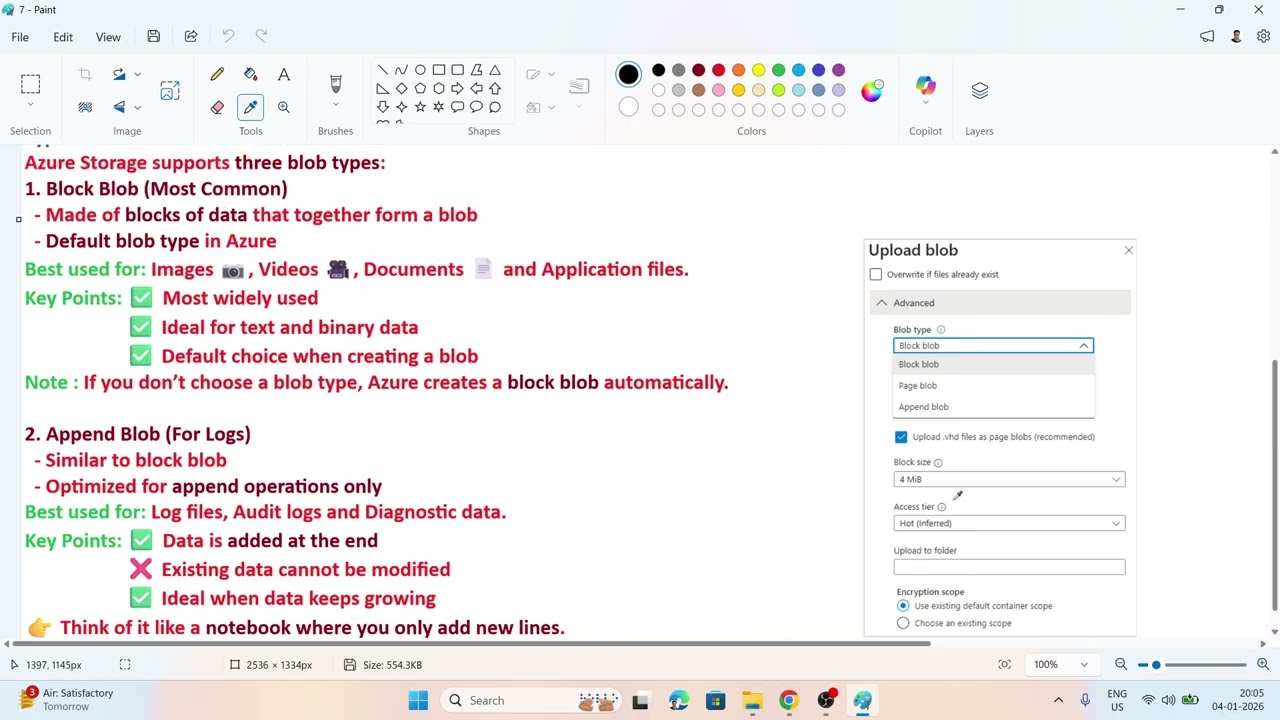The height and width of the screenshot is (720, 1280).
Task: Click the zoom slider handle
Action: pos(1156,665)
